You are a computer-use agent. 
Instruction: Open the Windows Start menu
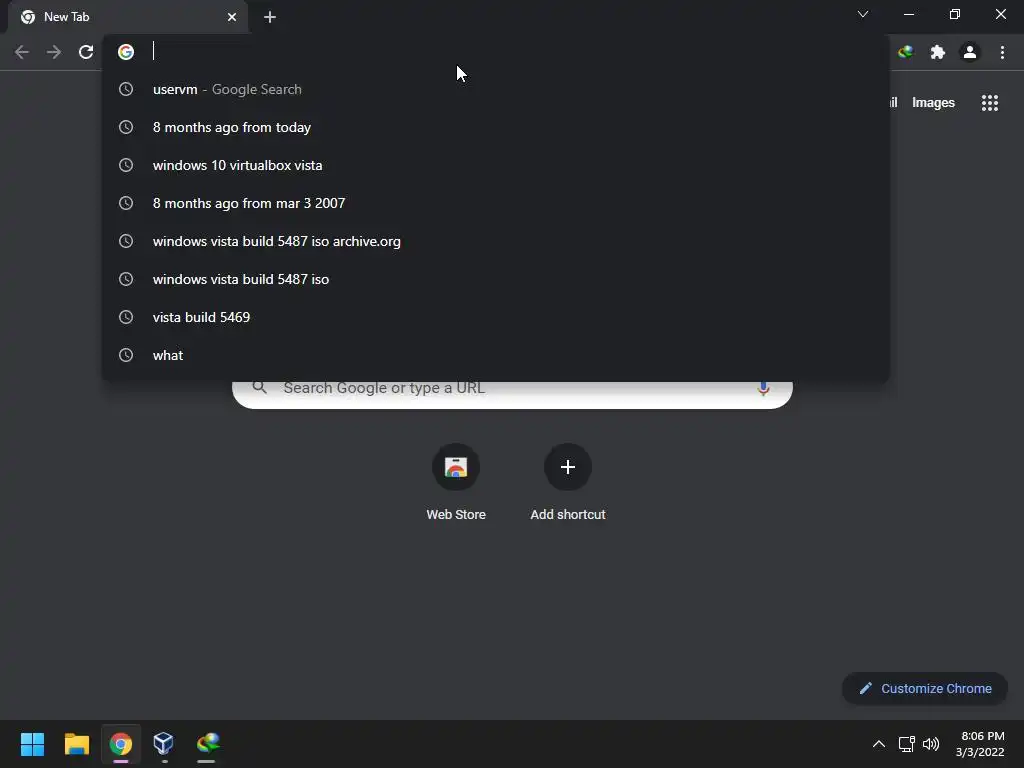click(x=32, y=744)
